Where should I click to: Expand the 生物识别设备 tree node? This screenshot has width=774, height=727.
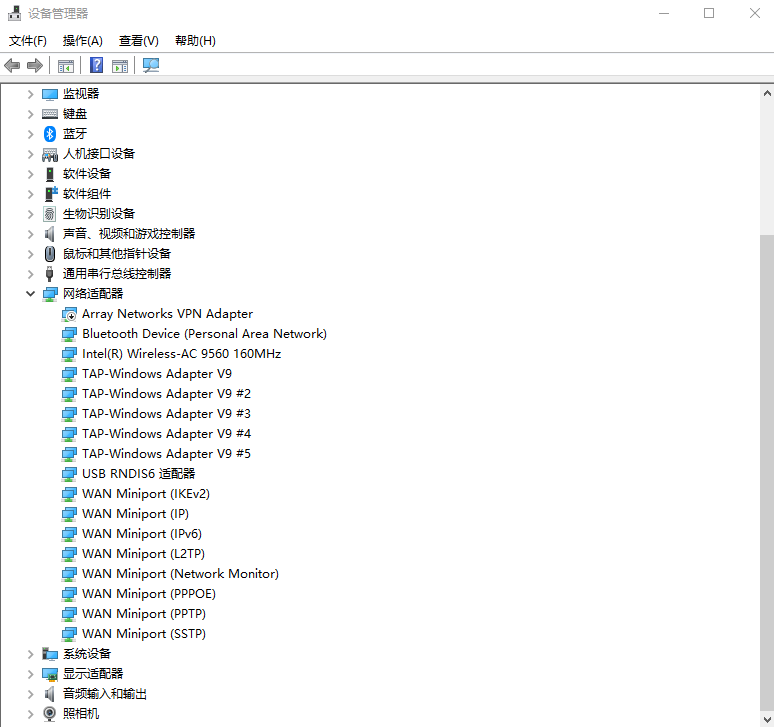[30, 214]
